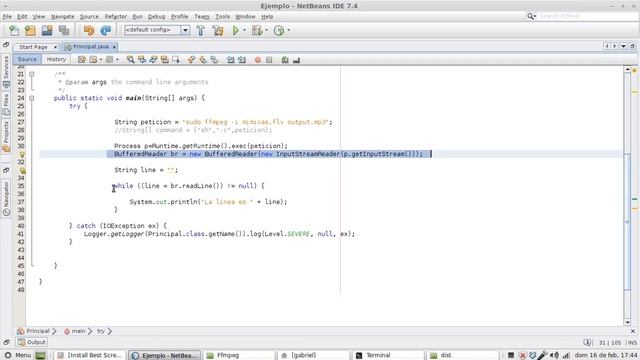640x360 pixels.
Task: Close the Principal.java tab
Action: click(x=114, y=47)
